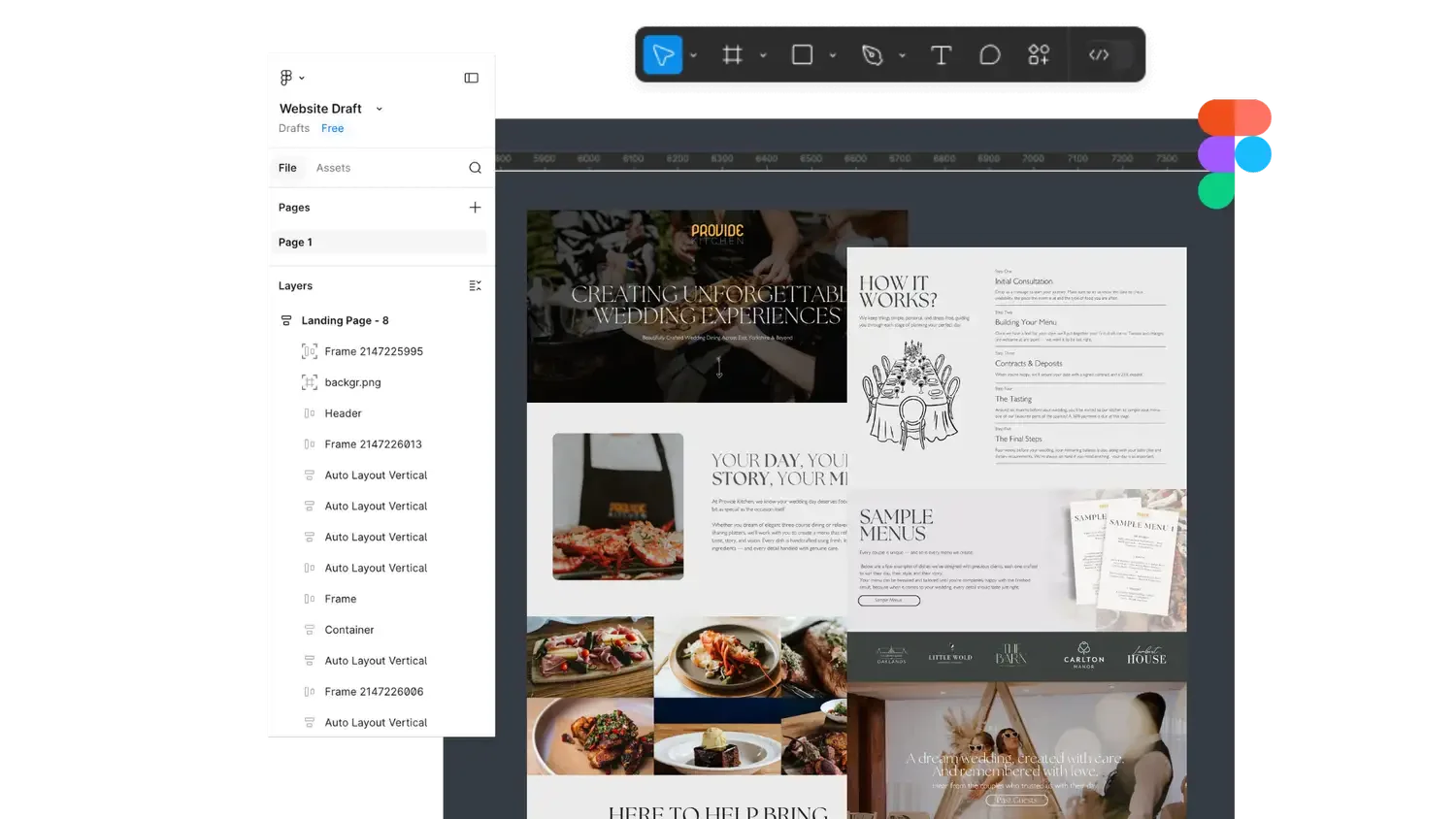Click the Sample Menus heading on canvas
Image resolution: width=1456 pixels, height=819 pixels.
[x=896, y=525]
